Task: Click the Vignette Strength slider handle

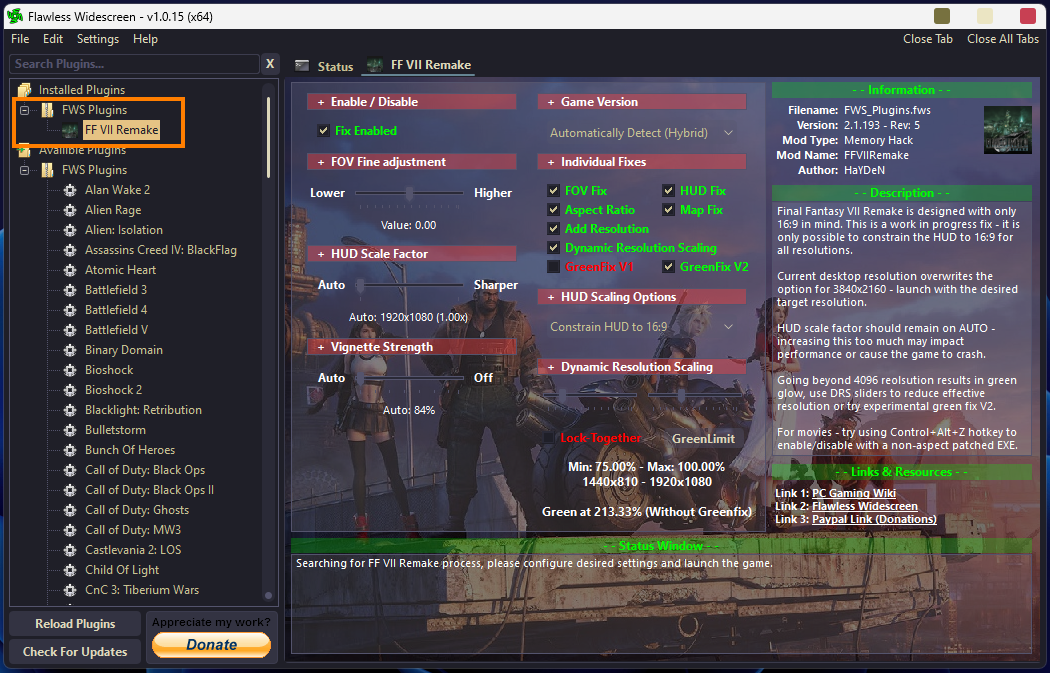Action: [x=360, y=378]
